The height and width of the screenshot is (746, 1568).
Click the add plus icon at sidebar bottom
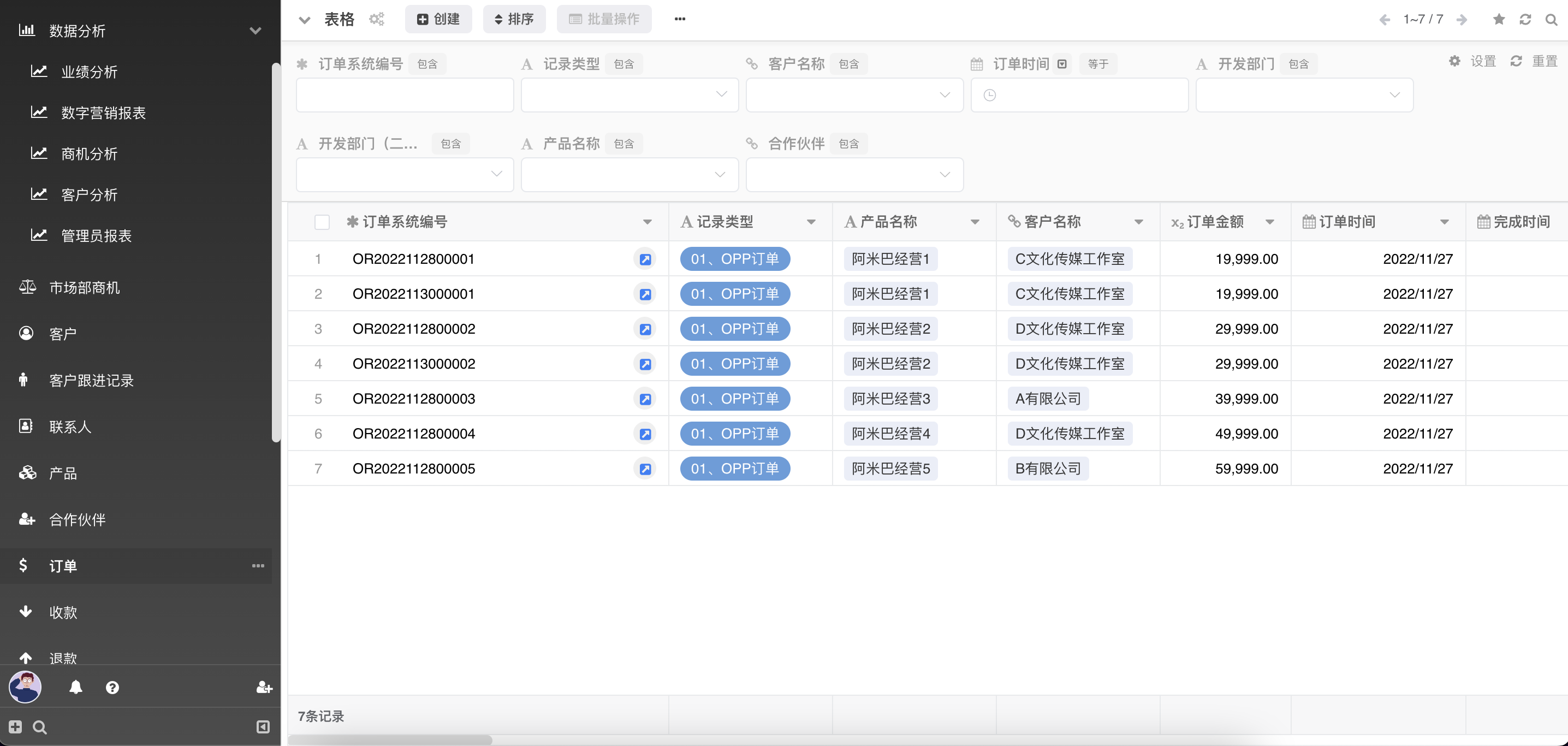[x=15, y=726]
